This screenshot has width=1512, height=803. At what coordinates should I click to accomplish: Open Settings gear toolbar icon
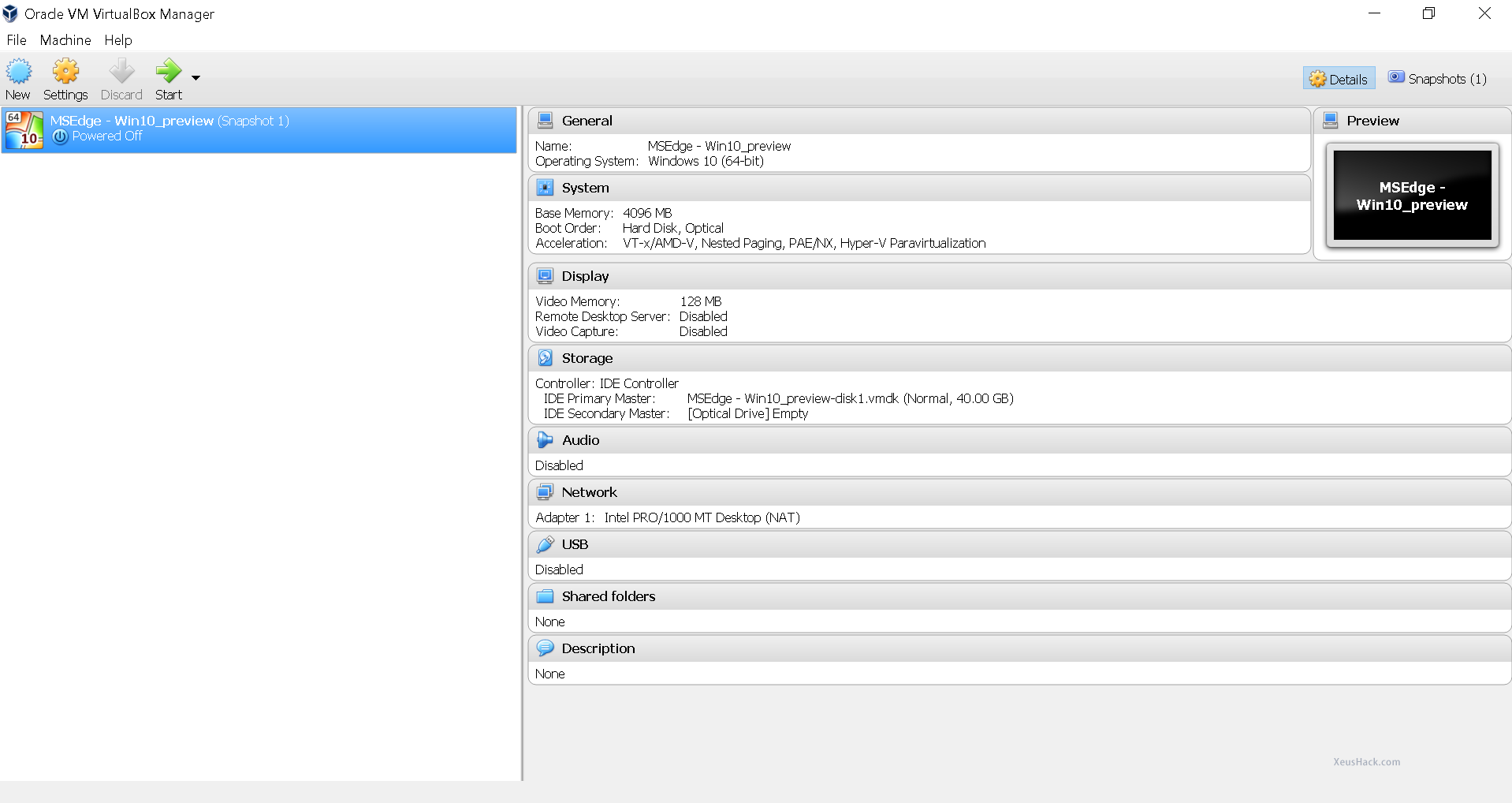[x=65, y=71]
